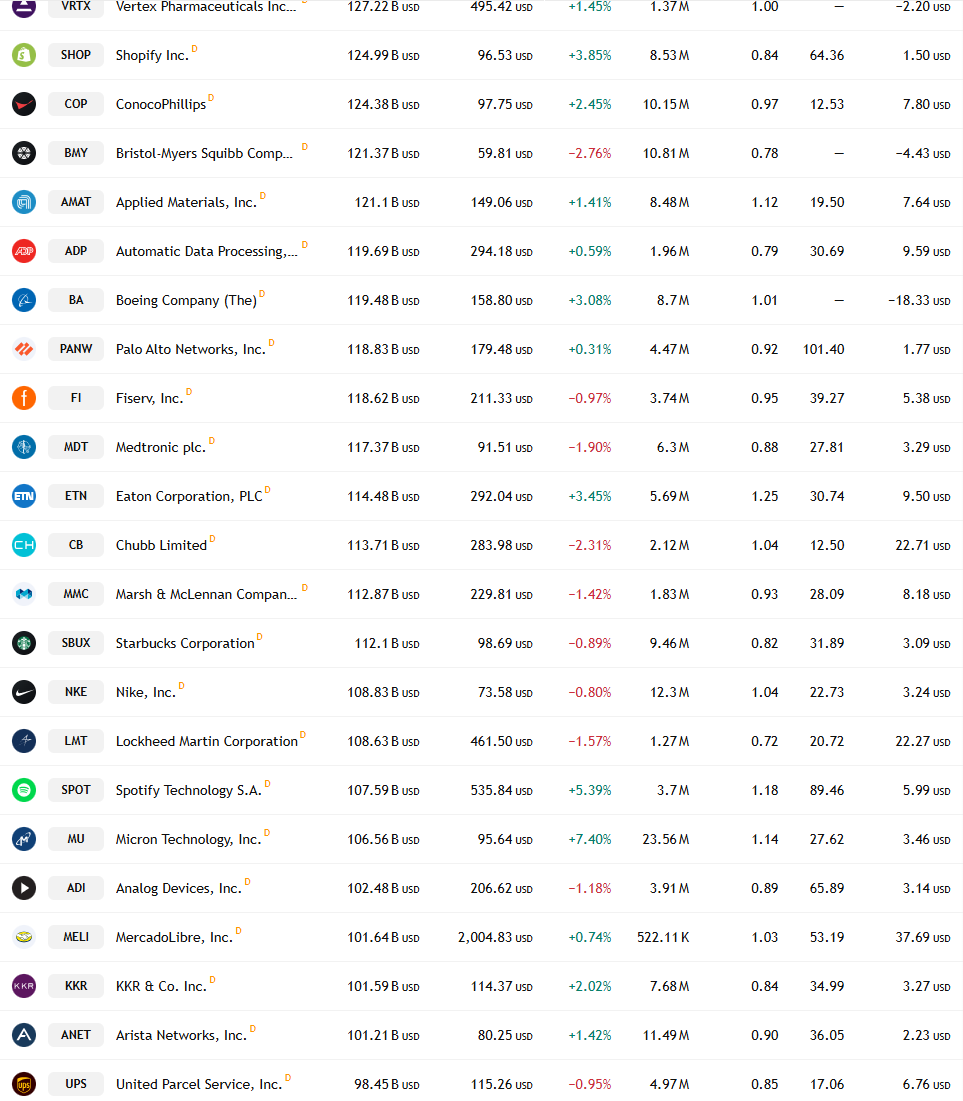Image resolution: width=963 pixels, height=1101 pixels.
Task: Open the Eaton Corporation, PLC link
Action: coord(189,496)
